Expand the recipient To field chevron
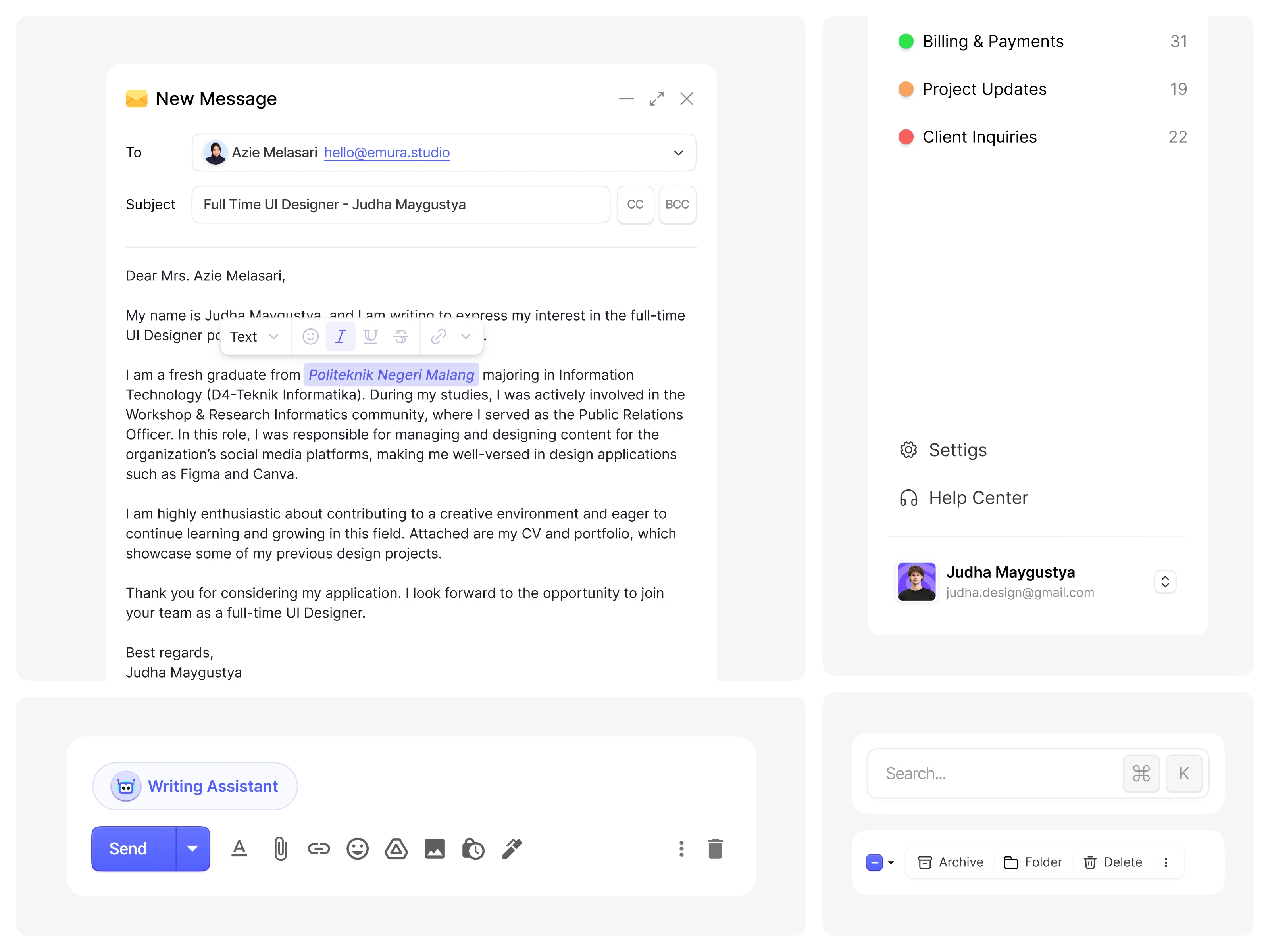The image size is (1270, 952). 678,153
